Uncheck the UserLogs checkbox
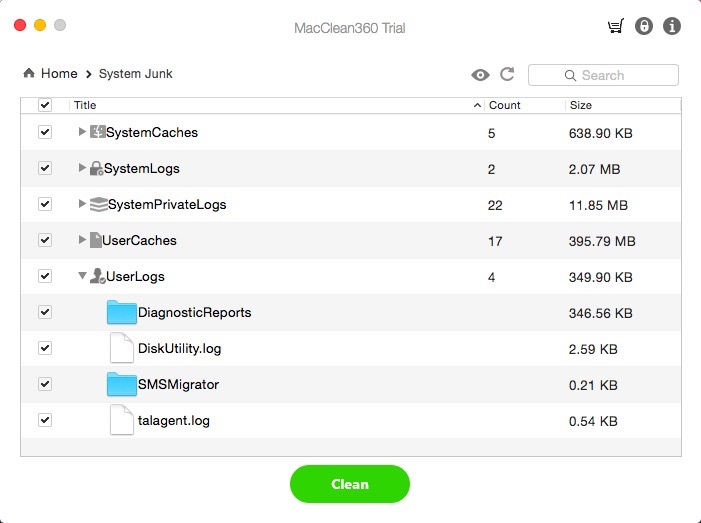The height and width of the screenshot is (523, 701). (x=45, y=276)
